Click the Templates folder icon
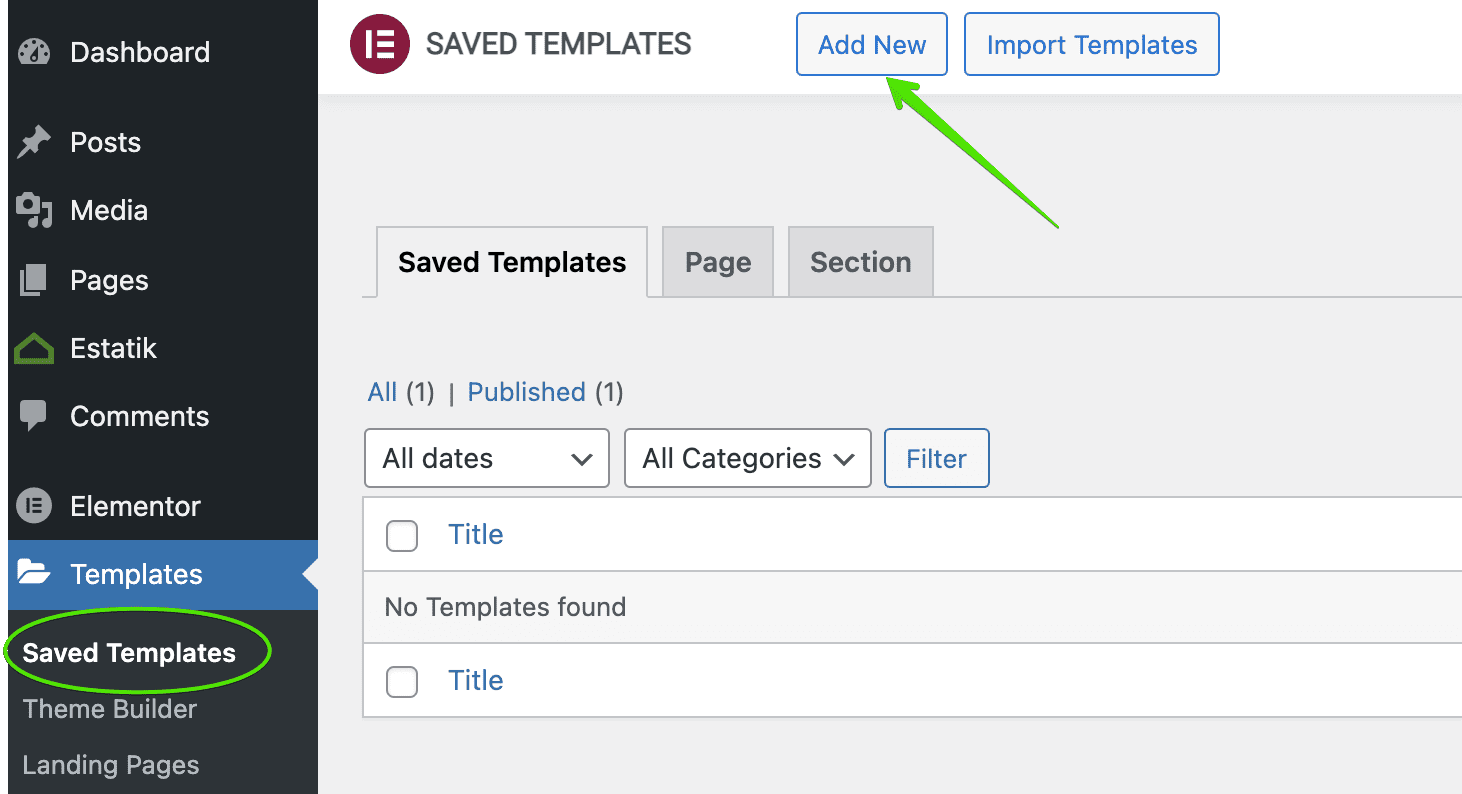This screenshot has height=794, width=1462. [x=34, y=574]
